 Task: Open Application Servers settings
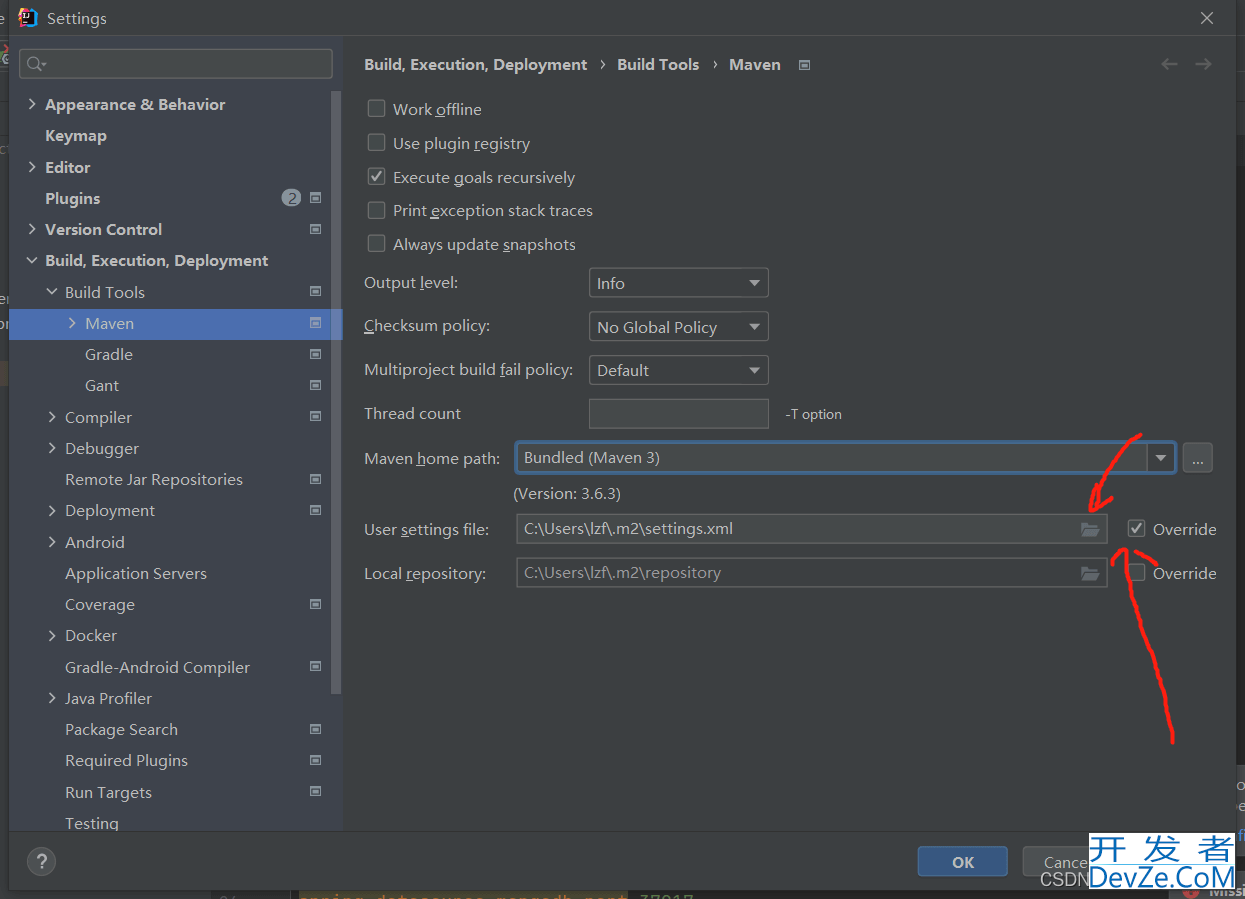click(136, 574)
